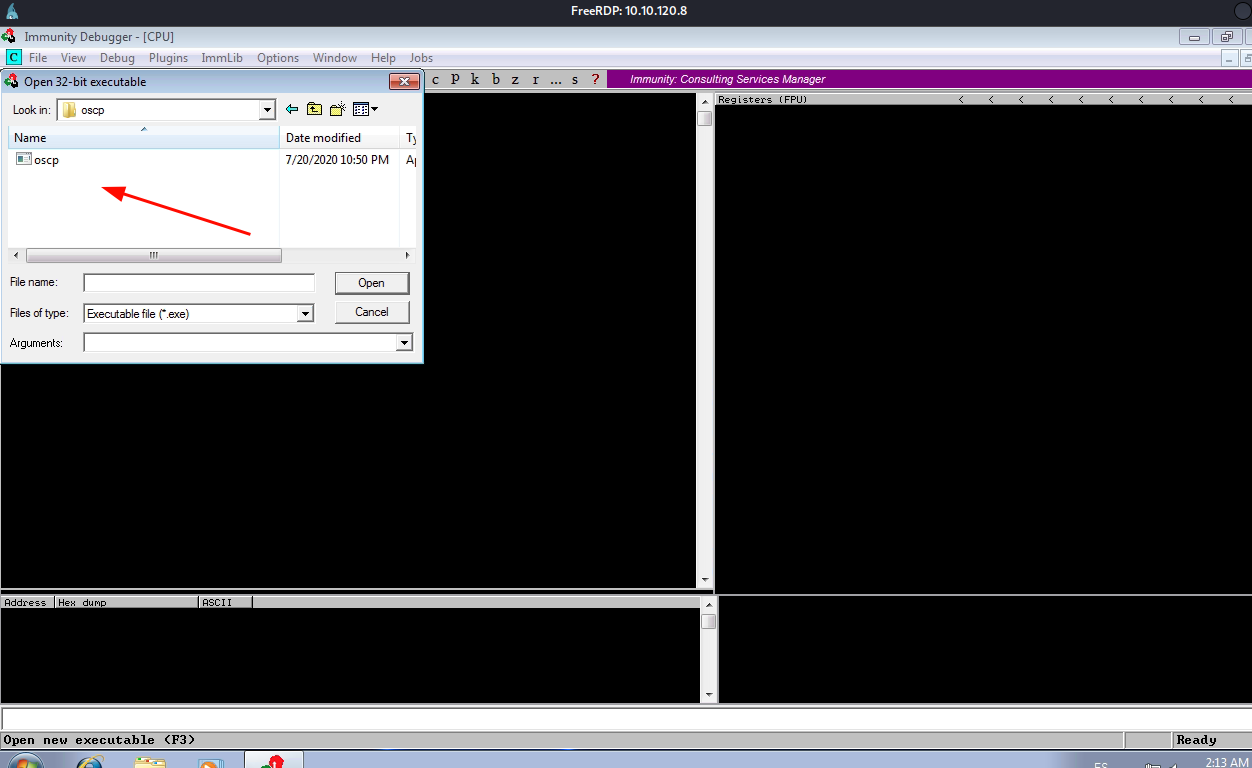Image resolution: width=1252 pixels, height=768 pixels.
Task: Click dump pane scroll-down arrow
Action: [x=709, y=695]
